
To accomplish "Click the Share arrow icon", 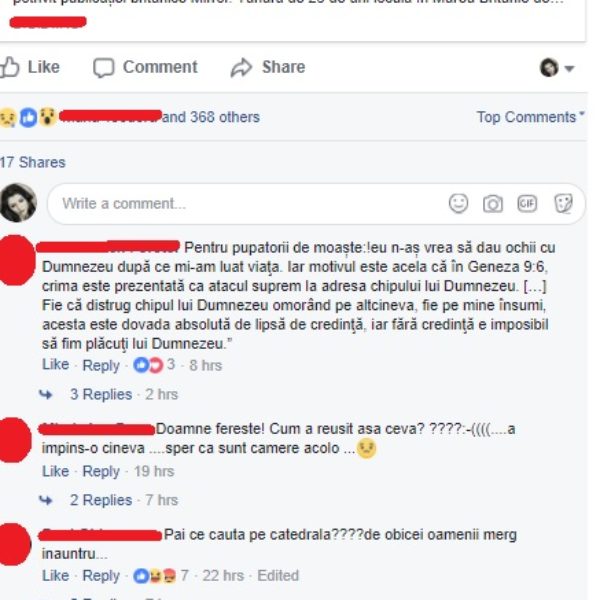I will (241, 68).
